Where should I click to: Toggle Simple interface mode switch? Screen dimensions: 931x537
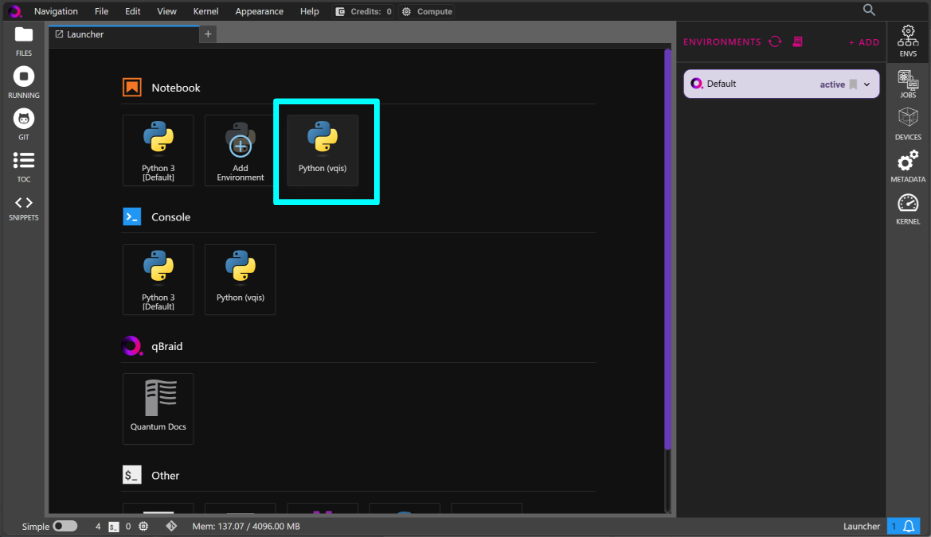[65, 526]
